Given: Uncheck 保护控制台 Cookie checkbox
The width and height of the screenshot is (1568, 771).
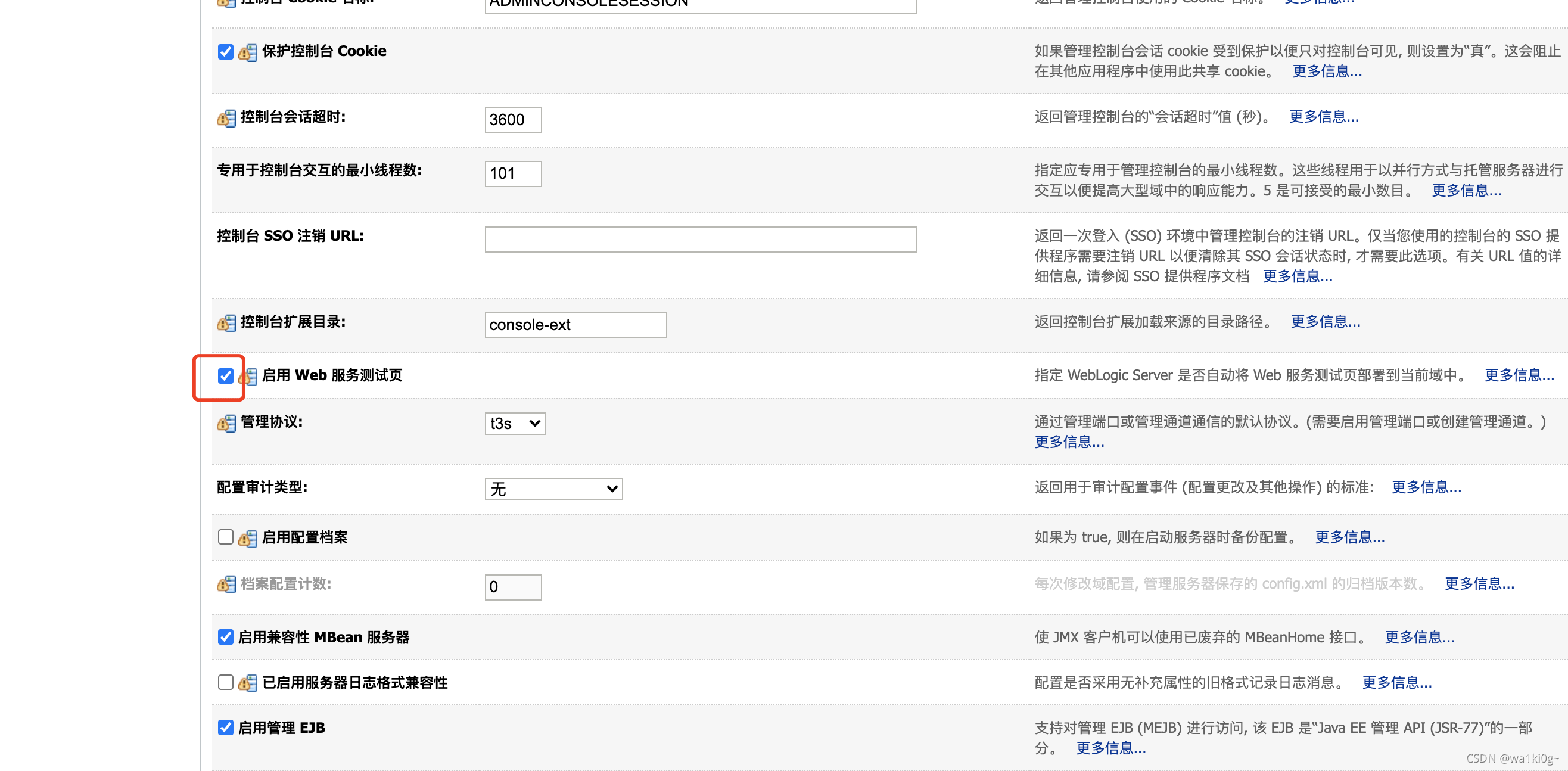Looking at the screenshot, I should pyautogui.click(x=225, y=52).
